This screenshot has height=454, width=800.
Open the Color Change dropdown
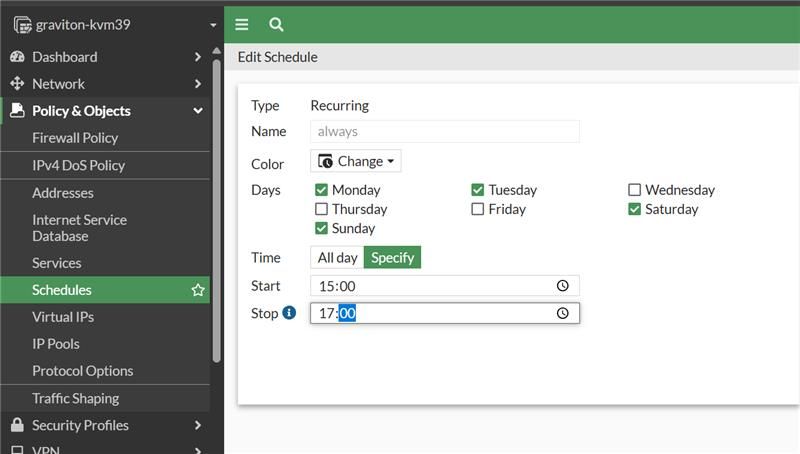356,161
